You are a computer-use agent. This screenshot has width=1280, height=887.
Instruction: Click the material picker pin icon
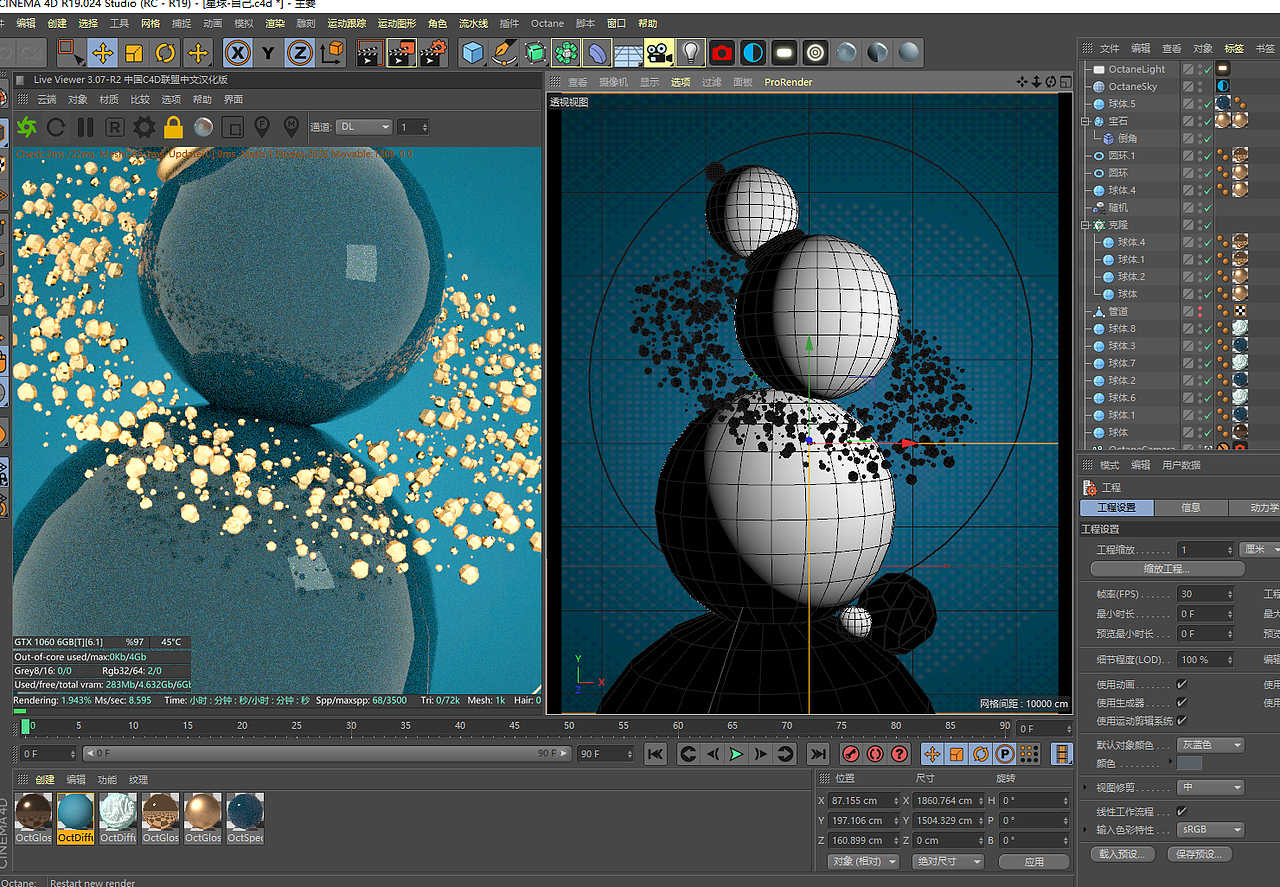coord(291,127)
